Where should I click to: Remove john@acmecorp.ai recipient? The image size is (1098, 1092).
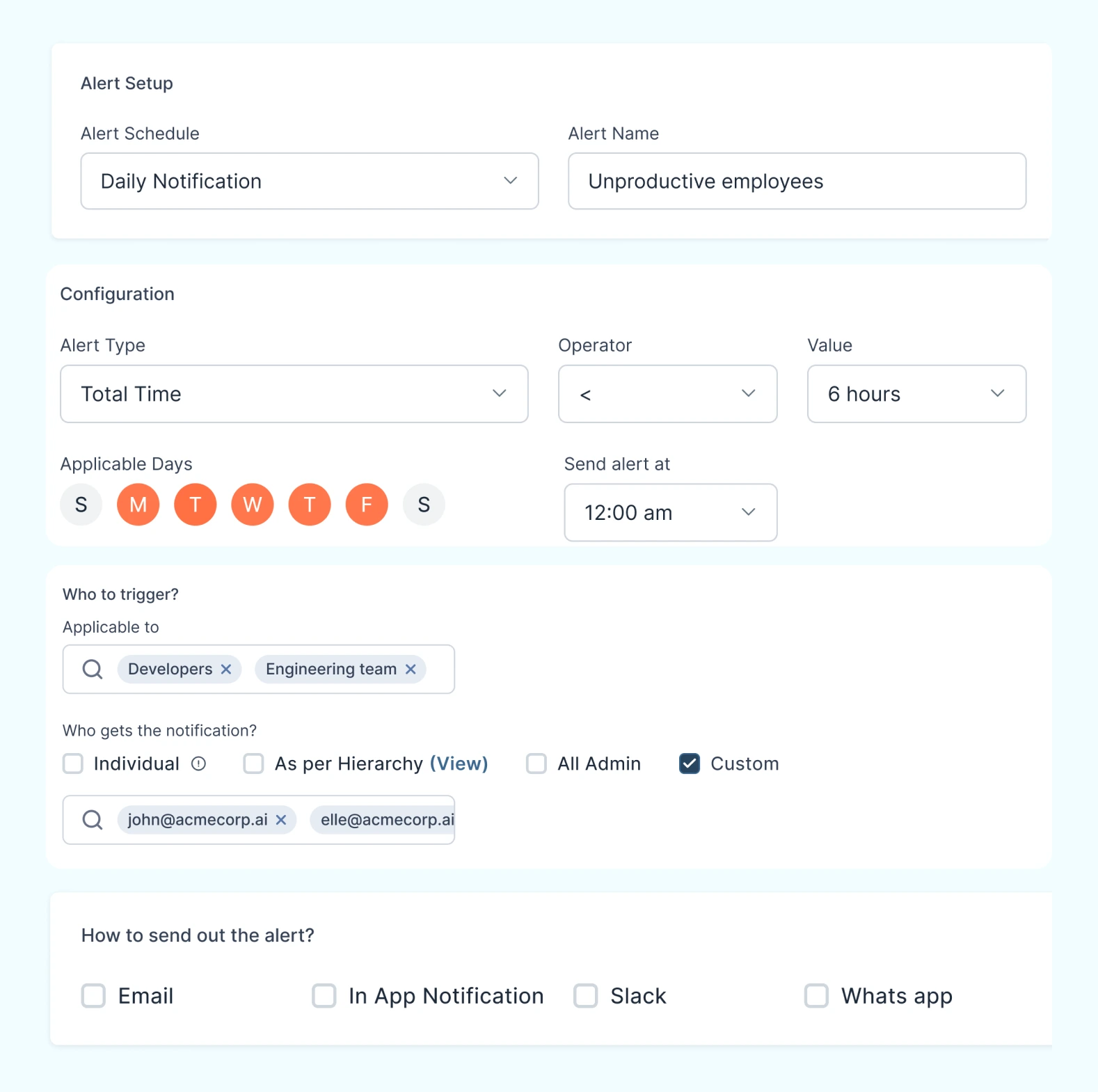coord(281,820)
